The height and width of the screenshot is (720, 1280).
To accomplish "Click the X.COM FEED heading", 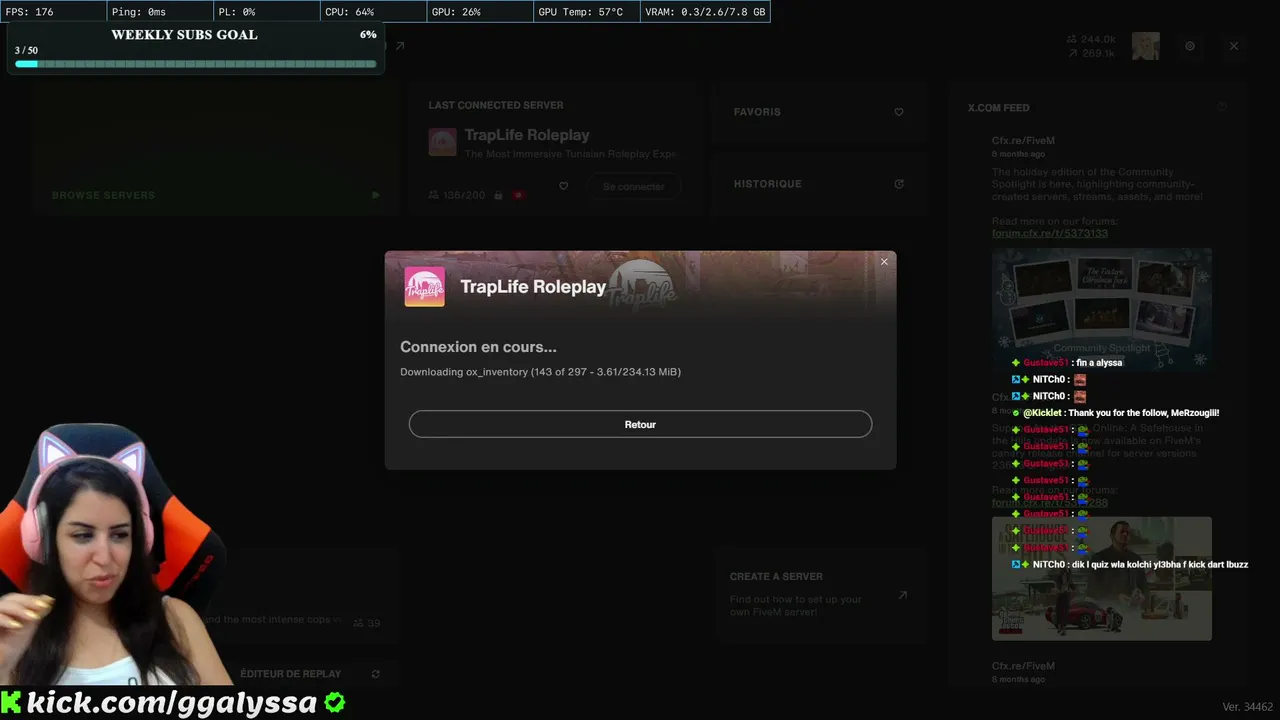I will tap(998, 108).
